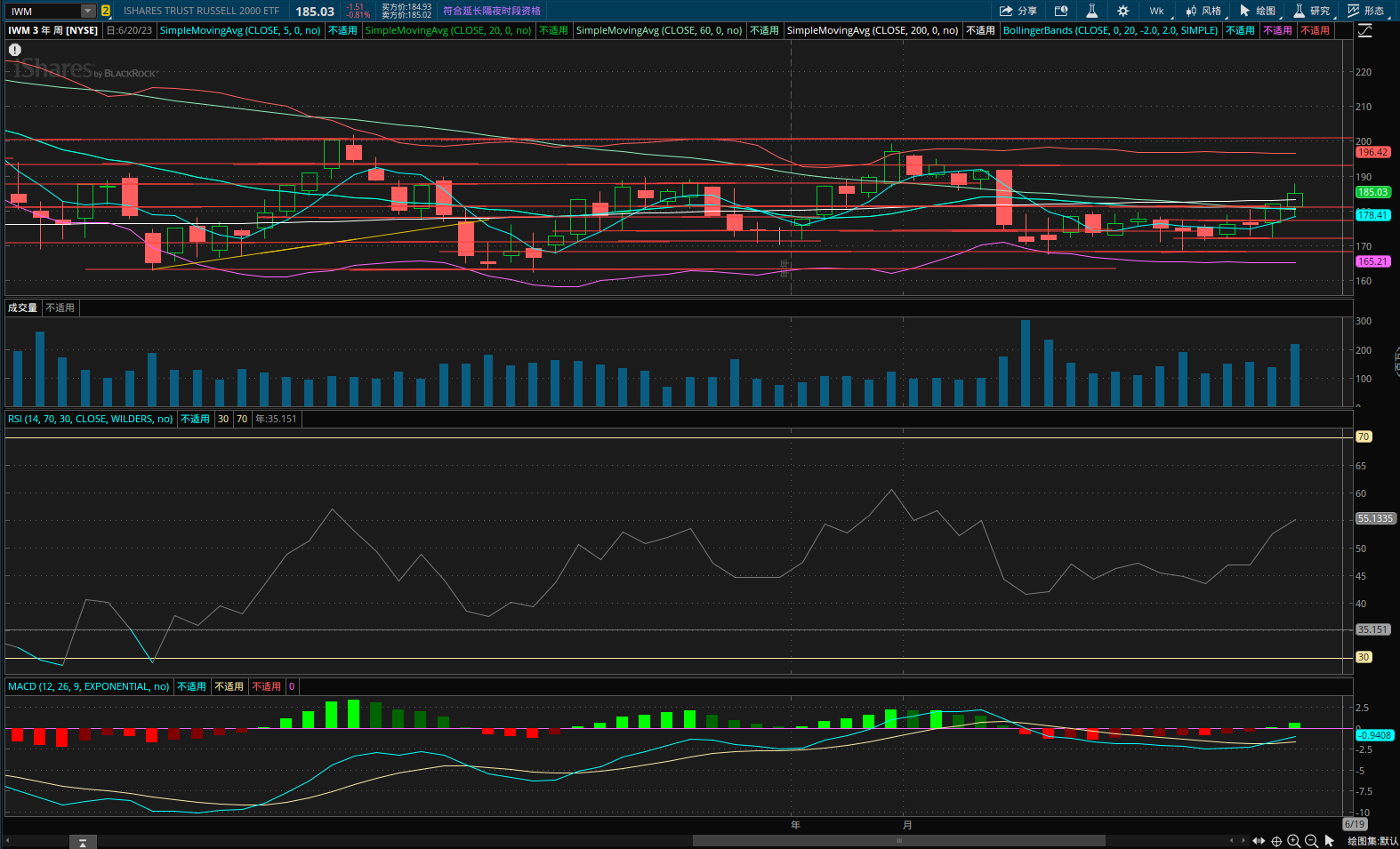Click the horizontal chart scrollbar thumb

(x=898, y=840)
